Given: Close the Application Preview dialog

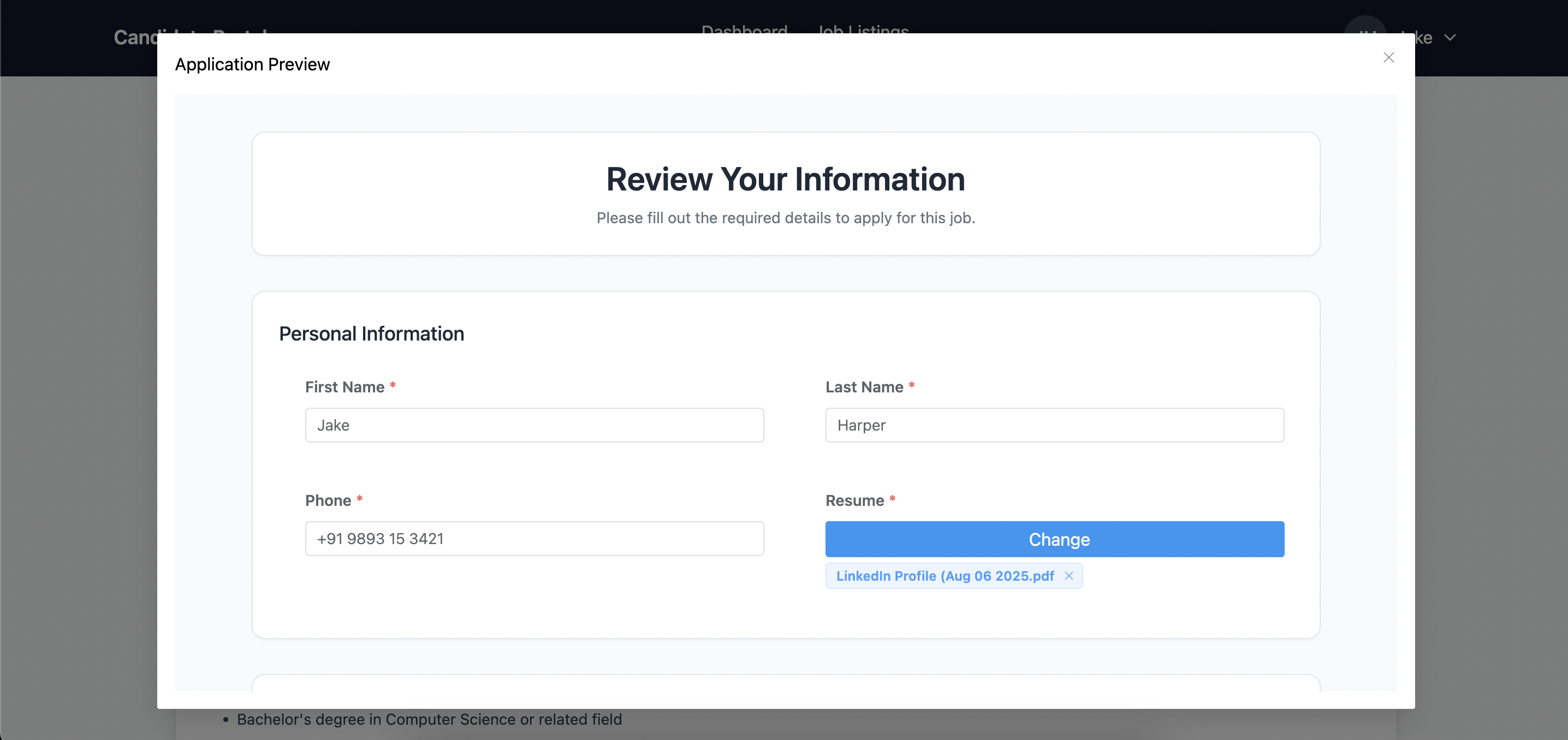Looking at the screenshot, I should click(1388, 58).
